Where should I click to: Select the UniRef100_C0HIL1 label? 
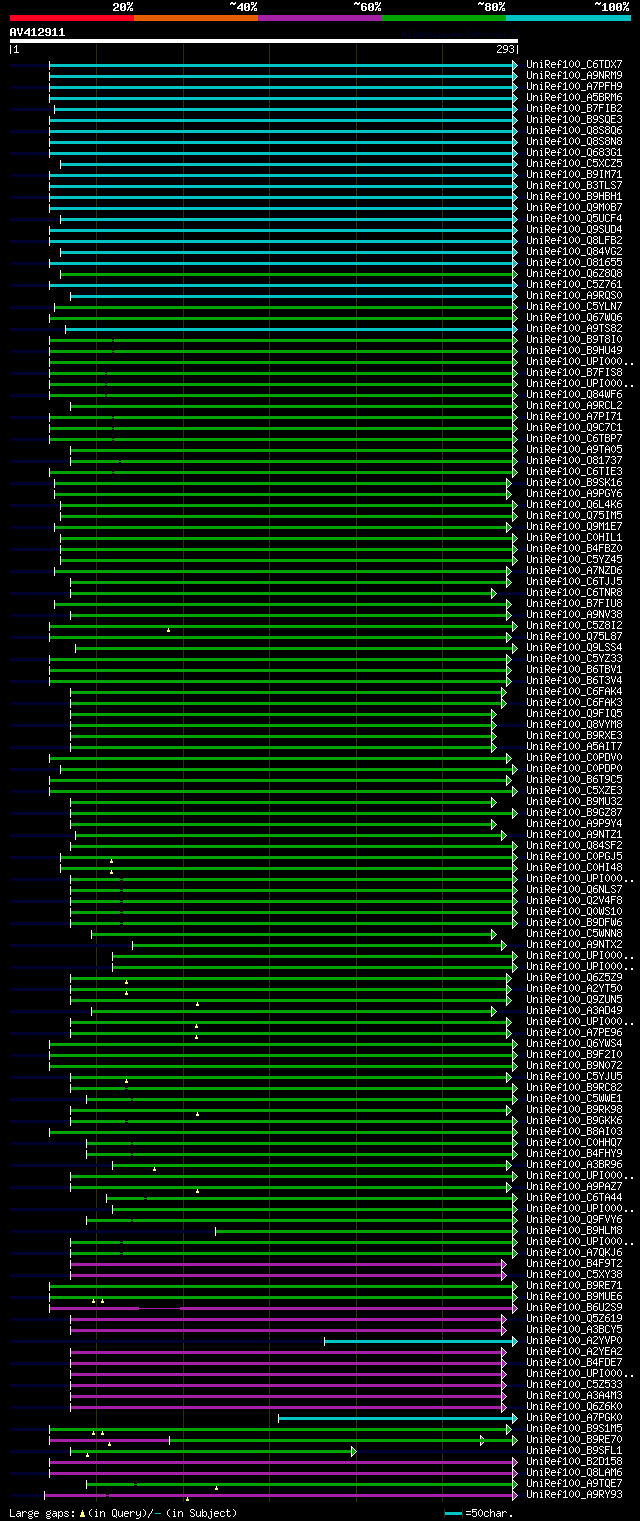[x=574, y=537]
